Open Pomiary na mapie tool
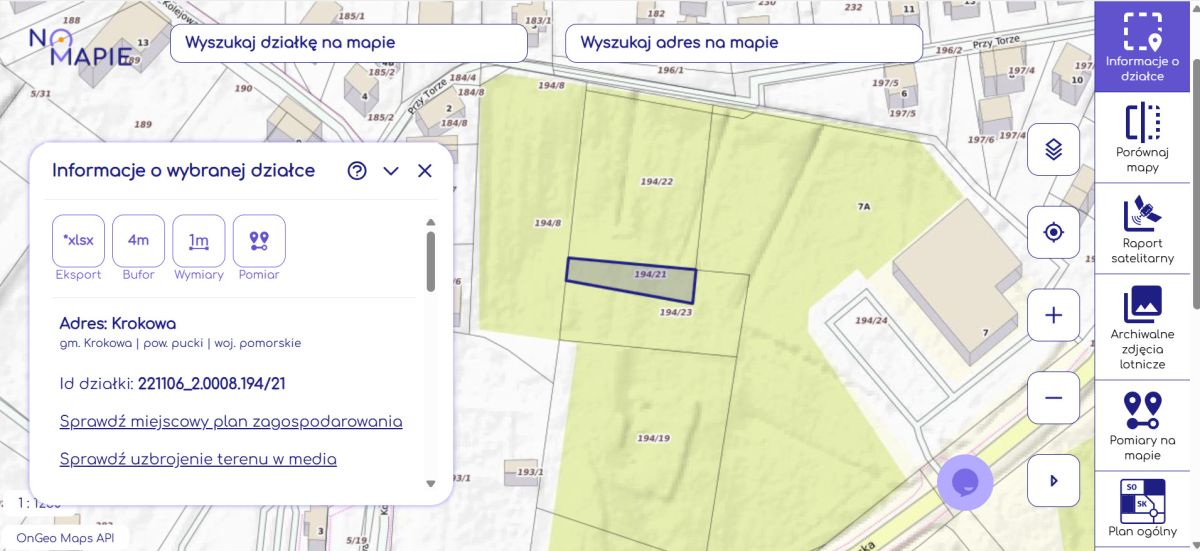The height and width of the screenshot is (551, 1200). pyautogui.click(x=1141, y=426)
